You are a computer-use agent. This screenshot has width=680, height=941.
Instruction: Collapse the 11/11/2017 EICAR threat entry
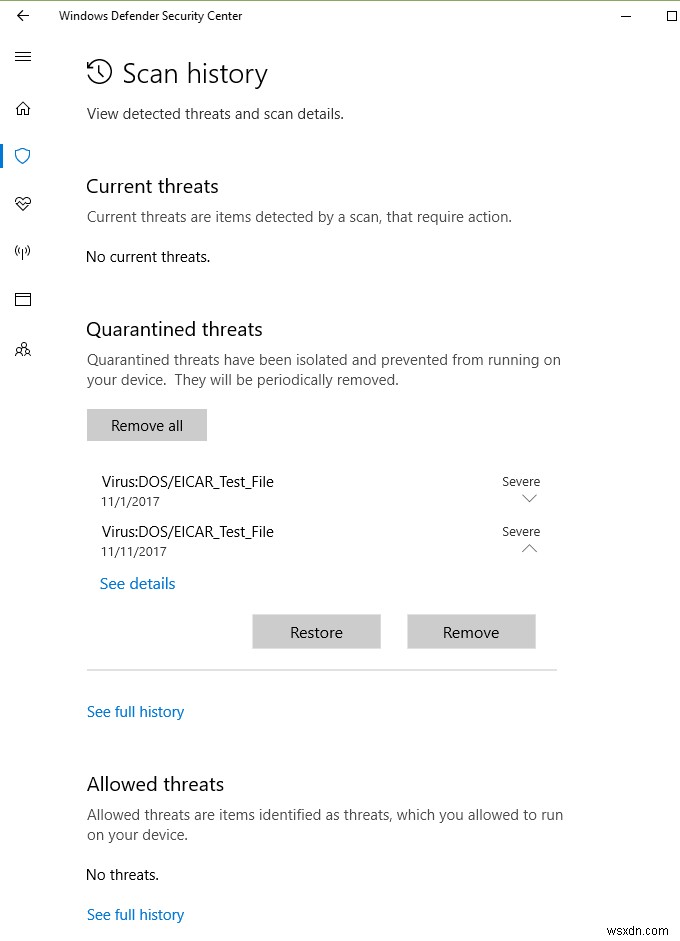click(x=529, y=548)
